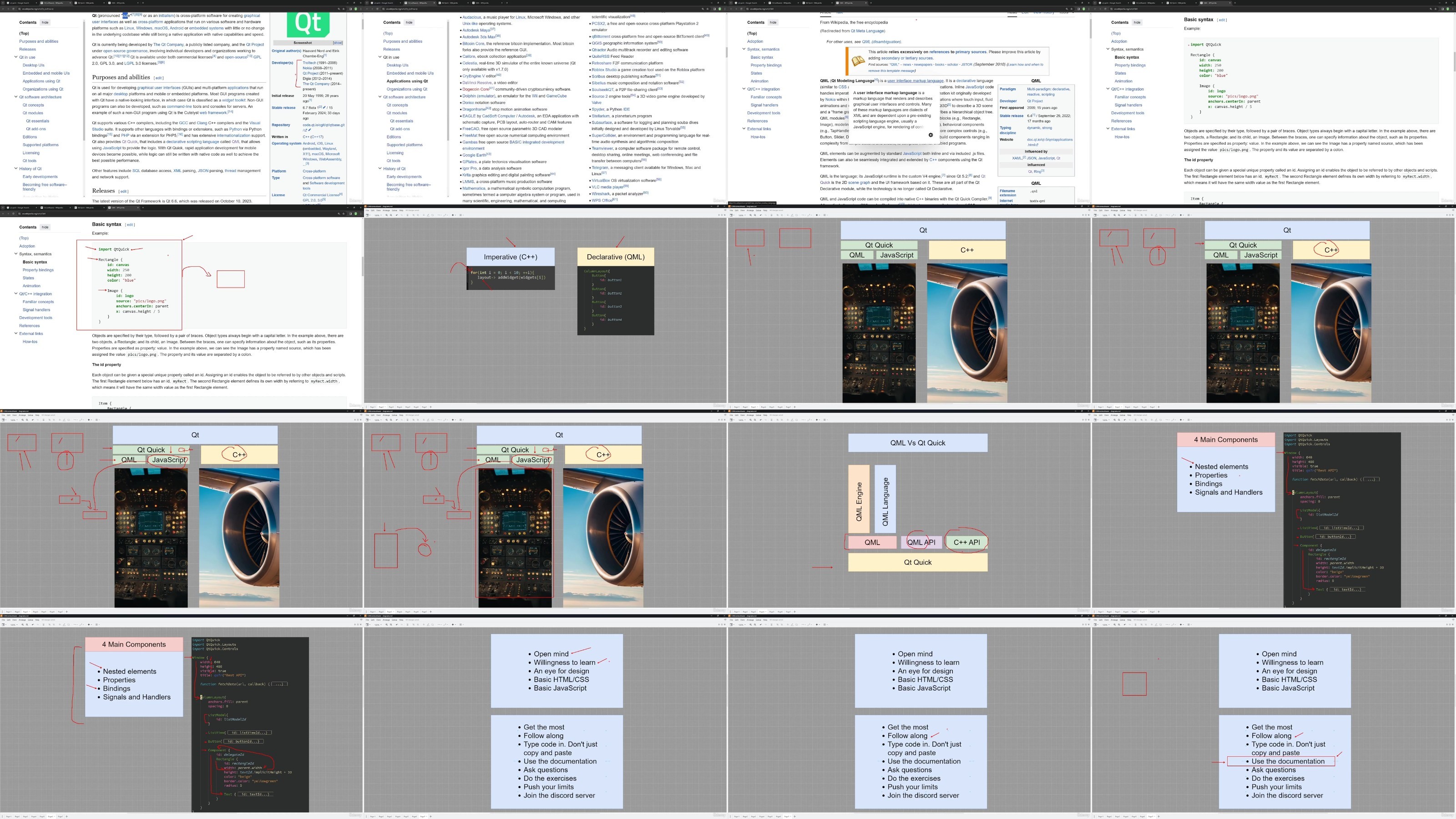Zoom in using the QML Vs Qt Quick diagram toolbar
This screenshot has height=819, width=1456.
pyautogui.click(x=751, y=420)
